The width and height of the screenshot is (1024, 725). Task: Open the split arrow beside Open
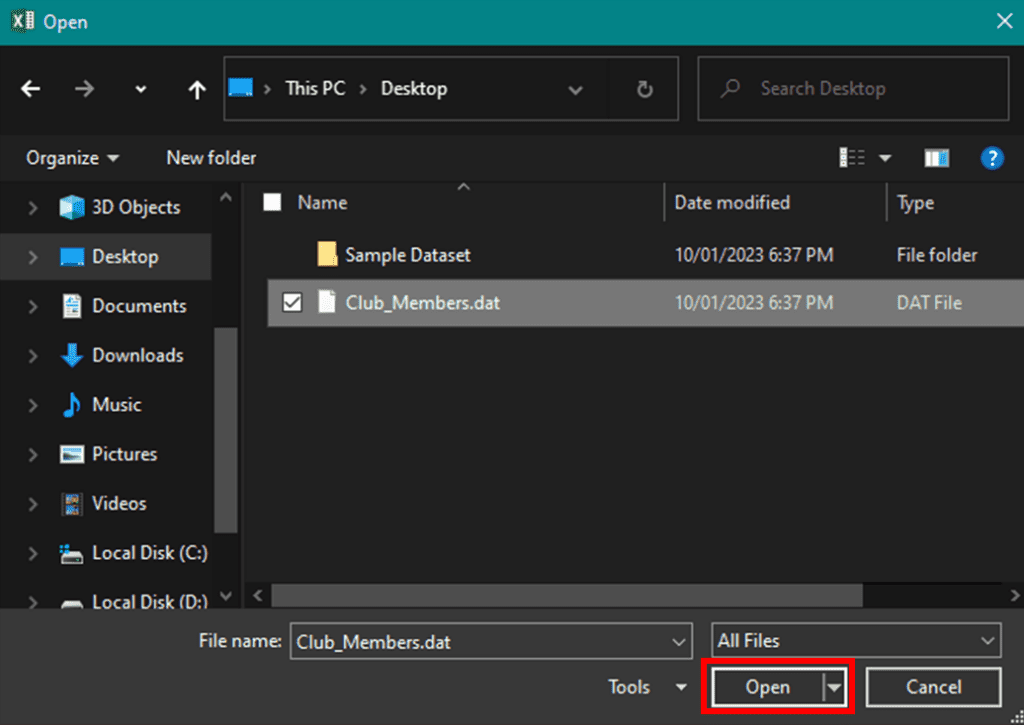(830, 687)
